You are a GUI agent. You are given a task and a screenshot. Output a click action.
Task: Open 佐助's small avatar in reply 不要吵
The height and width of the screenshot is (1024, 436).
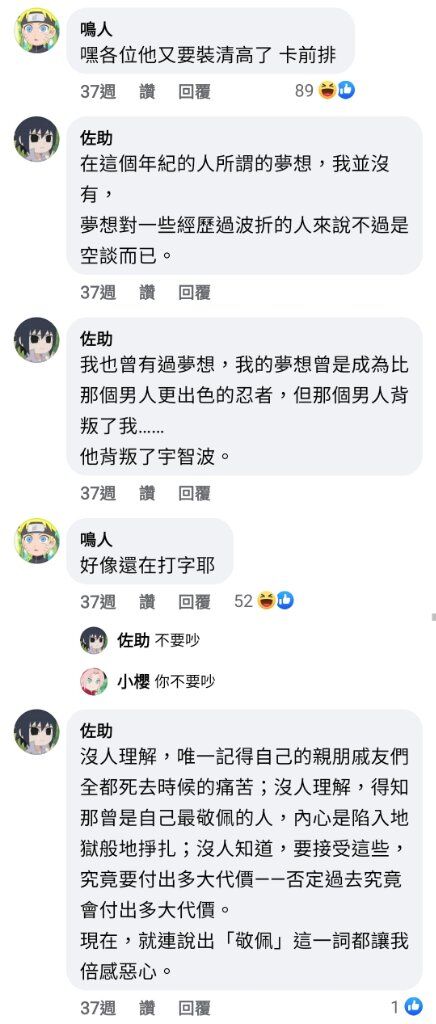click(x=93, y=641)
